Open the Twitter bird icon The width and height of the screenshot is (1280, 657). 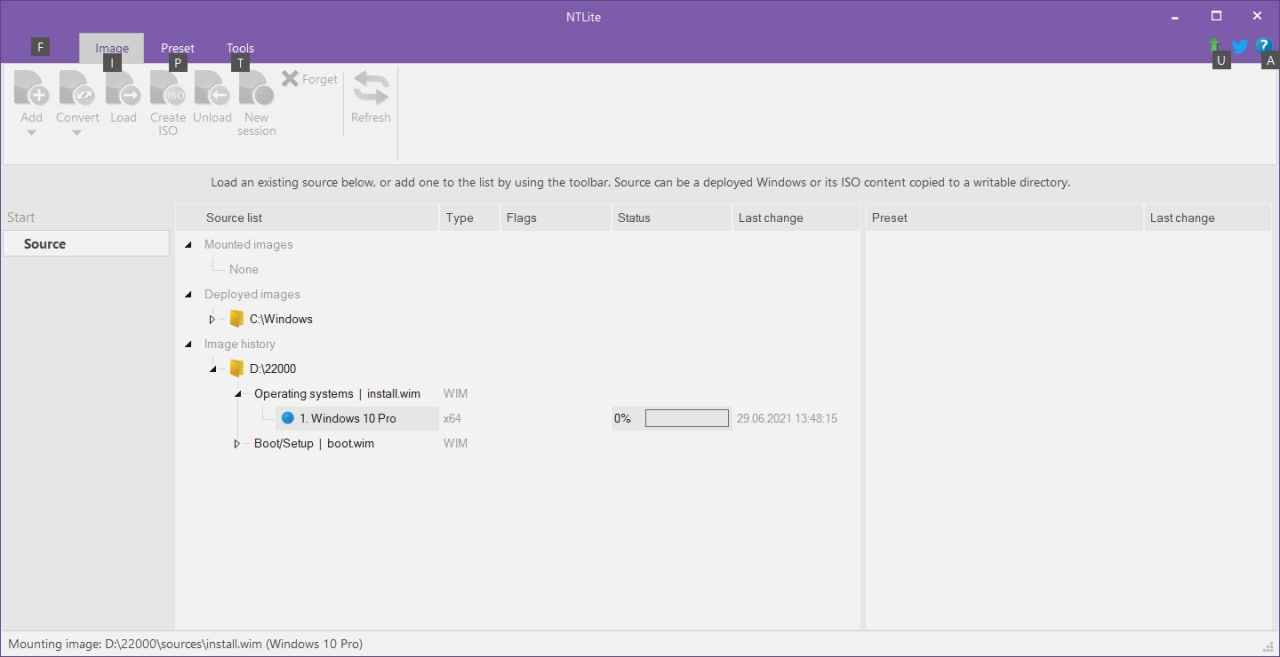1240,46
